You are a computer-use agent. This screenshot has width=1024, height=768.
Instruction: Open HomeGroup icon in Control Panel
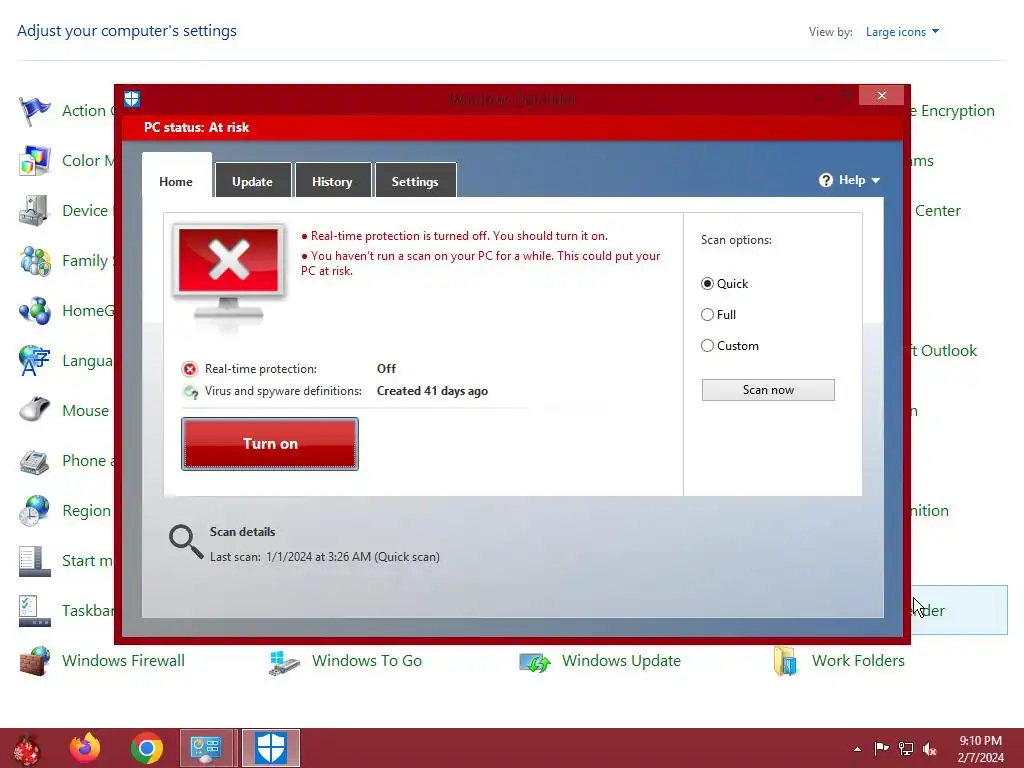35,311
